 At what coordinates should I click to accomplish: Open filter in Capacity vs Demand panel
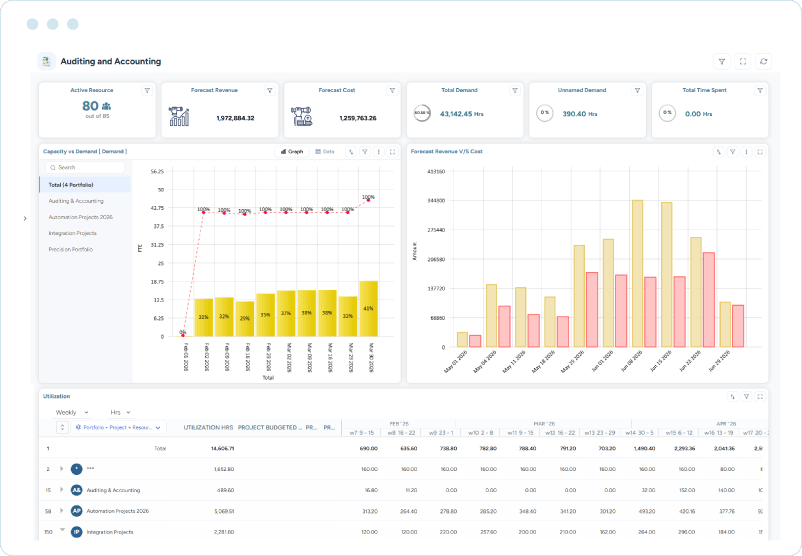(365, 152)
